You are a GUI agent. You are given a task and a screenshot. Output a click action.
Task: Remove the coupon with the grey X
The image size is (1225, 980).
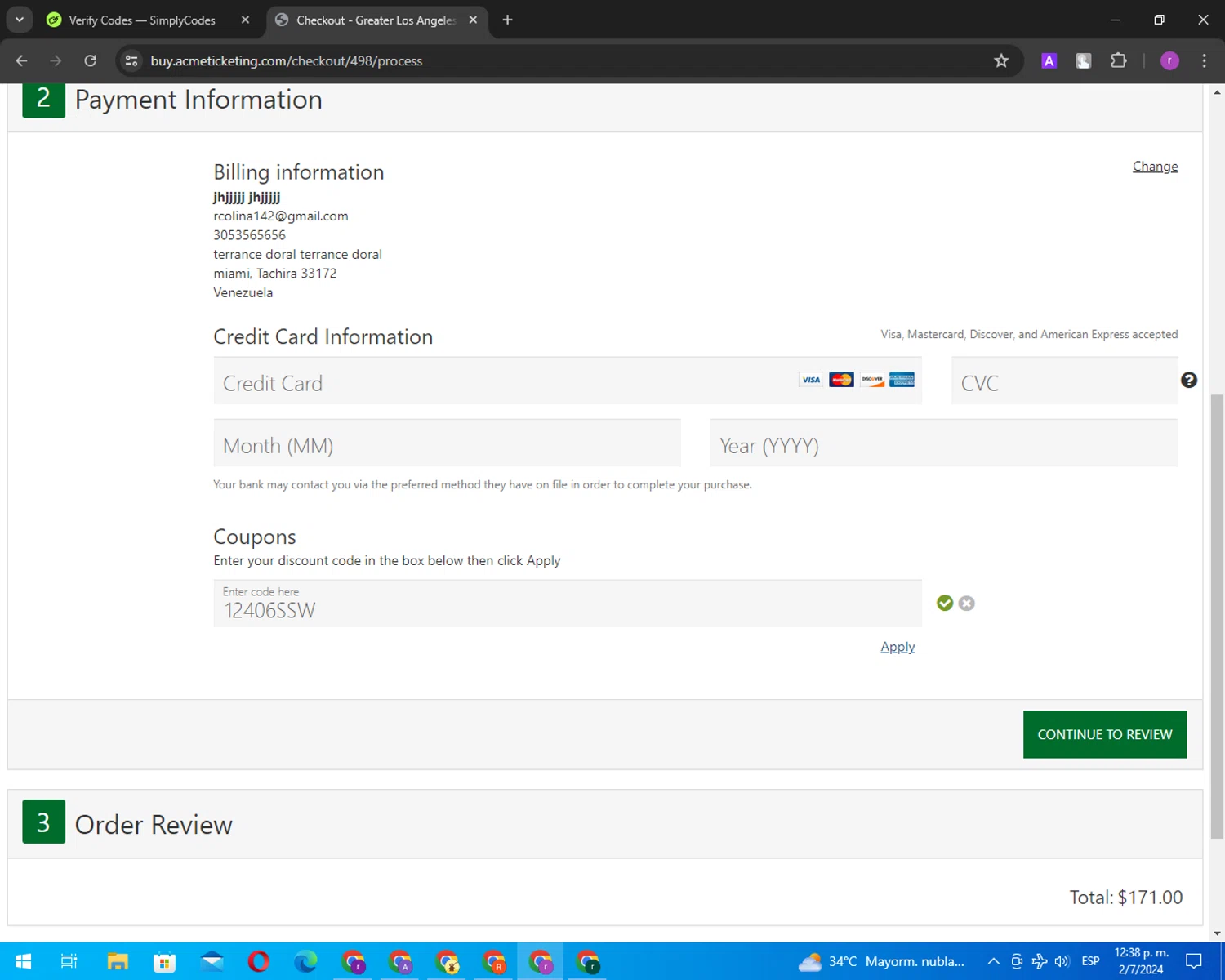click(x=967, y=603)
